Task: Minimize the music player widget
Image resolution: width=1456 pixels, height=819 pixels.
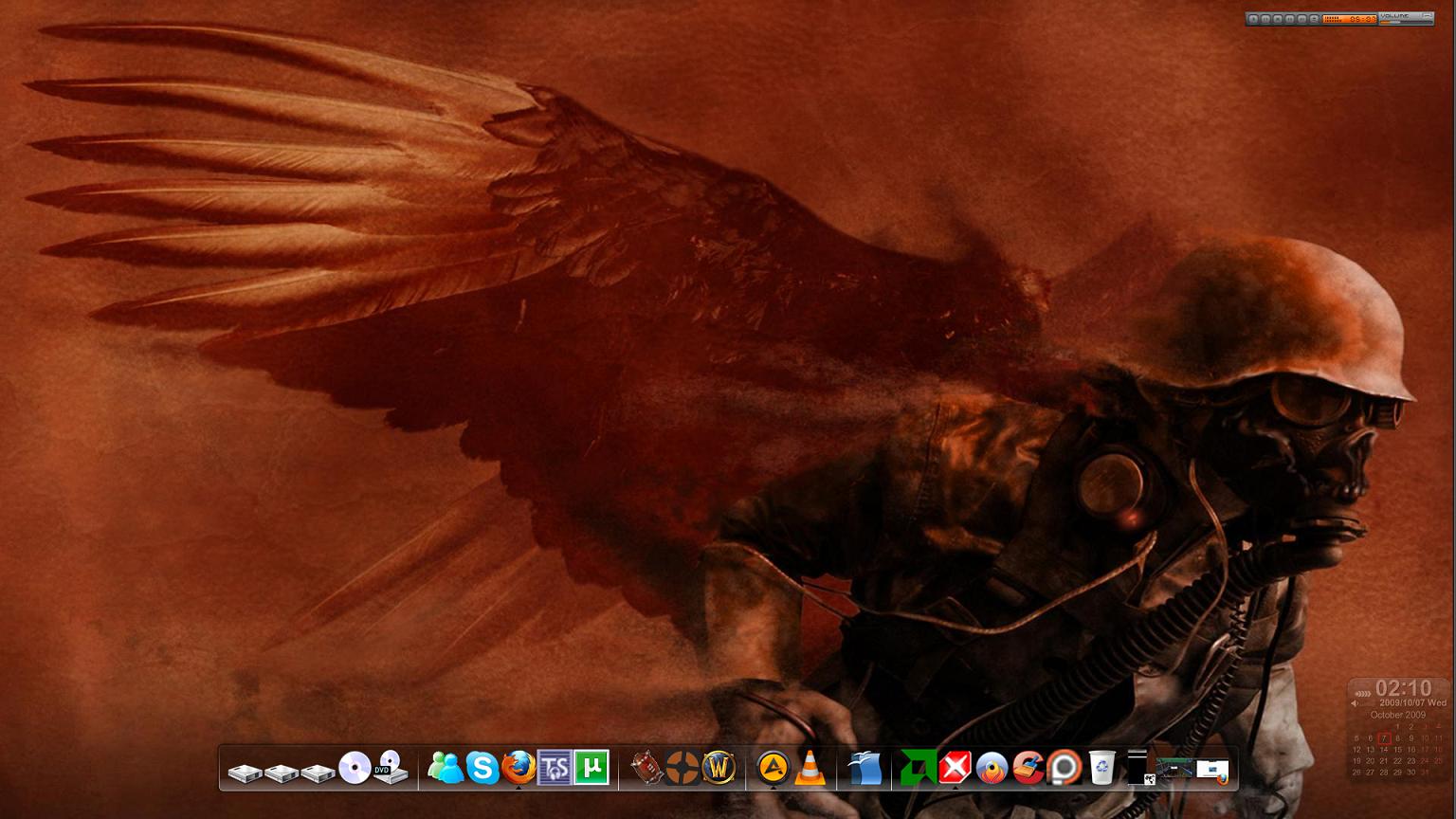Action: point(1428,15)
